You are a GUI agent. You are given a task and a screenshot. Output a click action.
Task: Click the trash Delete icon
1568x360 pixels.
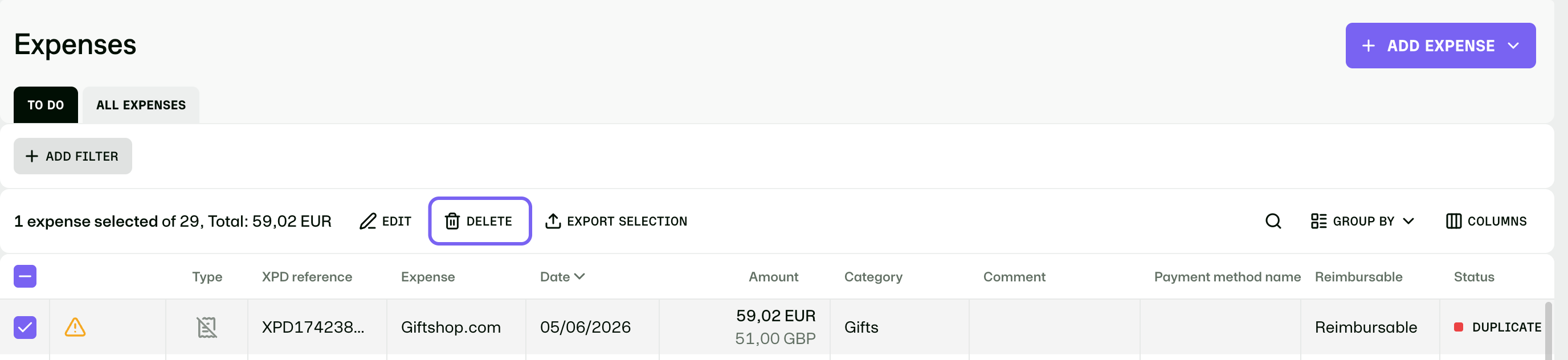coord(452,221)
